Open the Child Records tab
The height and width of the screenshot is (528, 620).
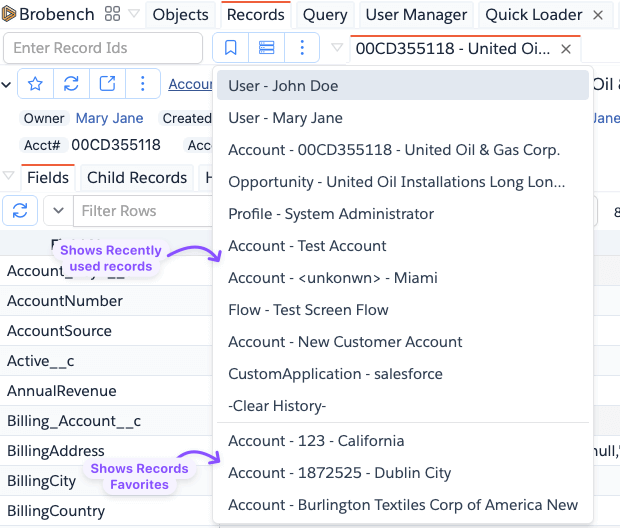pyautogui.click(x=137, y=178)
